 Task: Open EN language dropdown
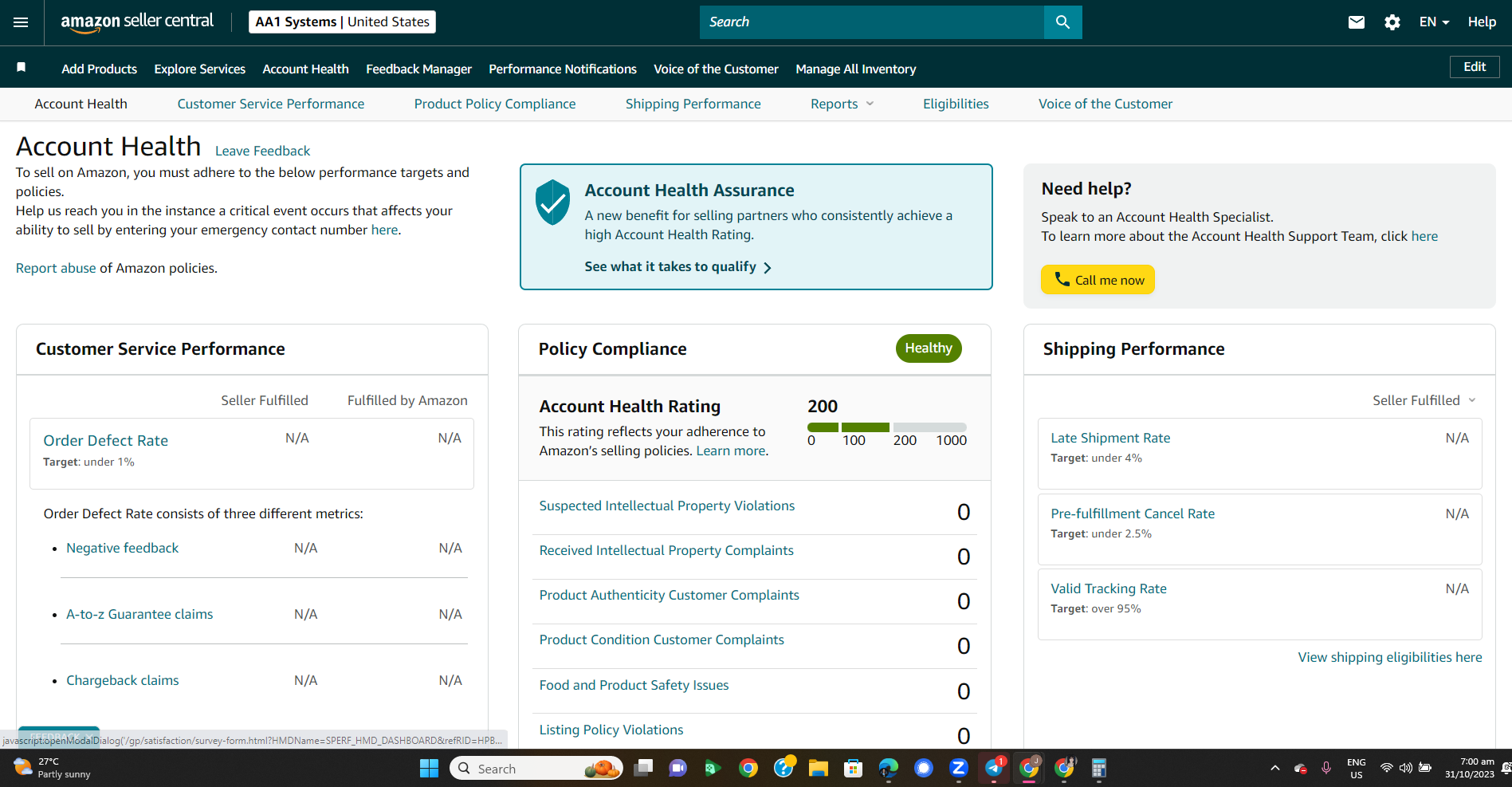(1434, 22)
